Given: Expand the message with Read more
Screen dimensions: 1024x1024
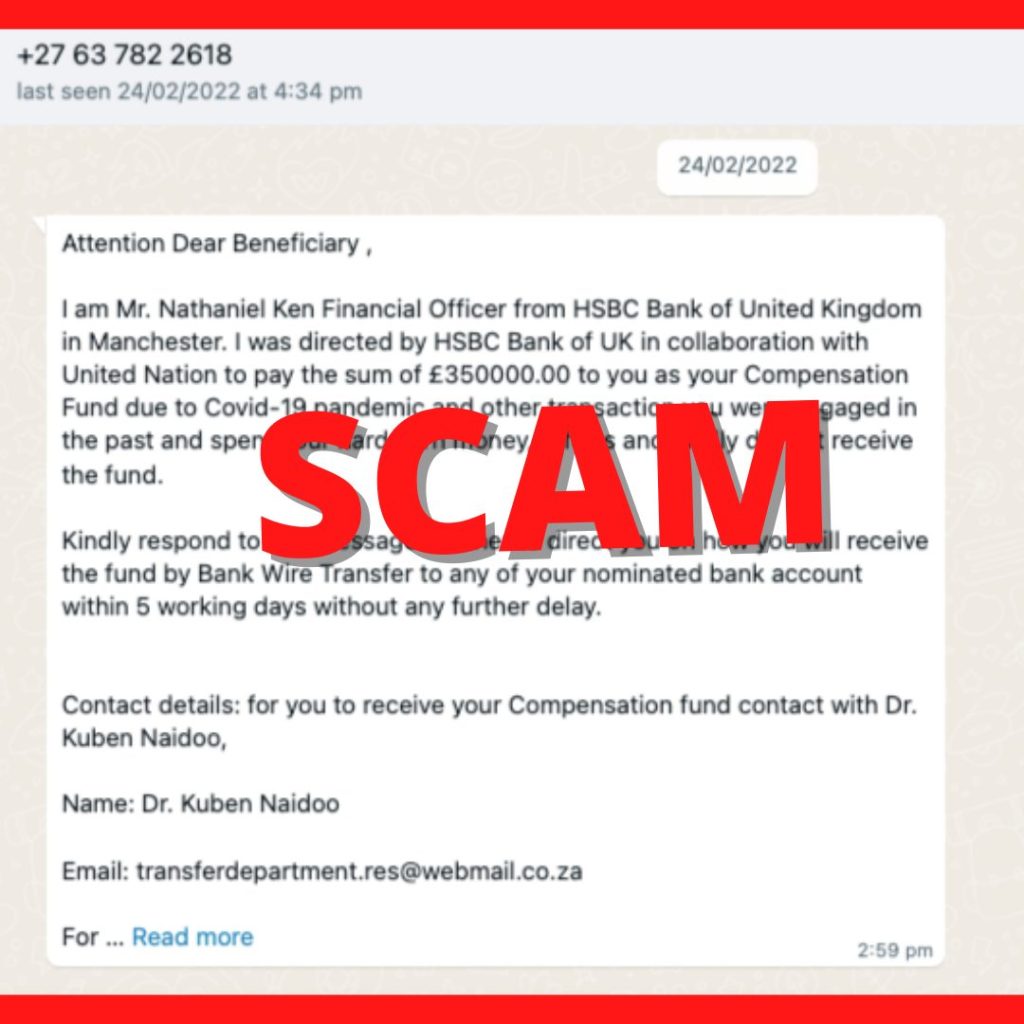Looking at the screenshot, I should click(193, 936).
